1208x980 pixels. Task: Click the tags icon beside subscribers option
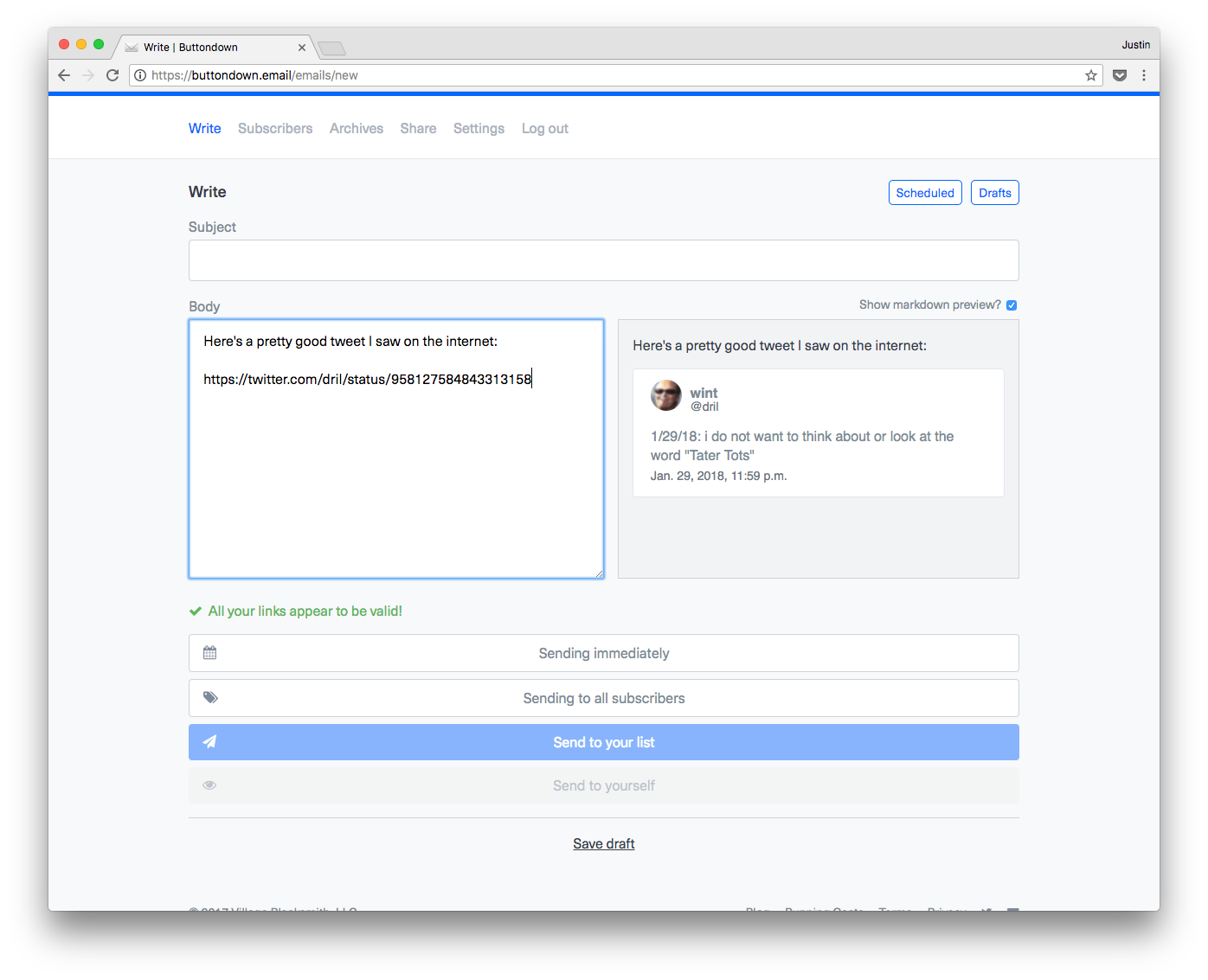click(210, 697)
